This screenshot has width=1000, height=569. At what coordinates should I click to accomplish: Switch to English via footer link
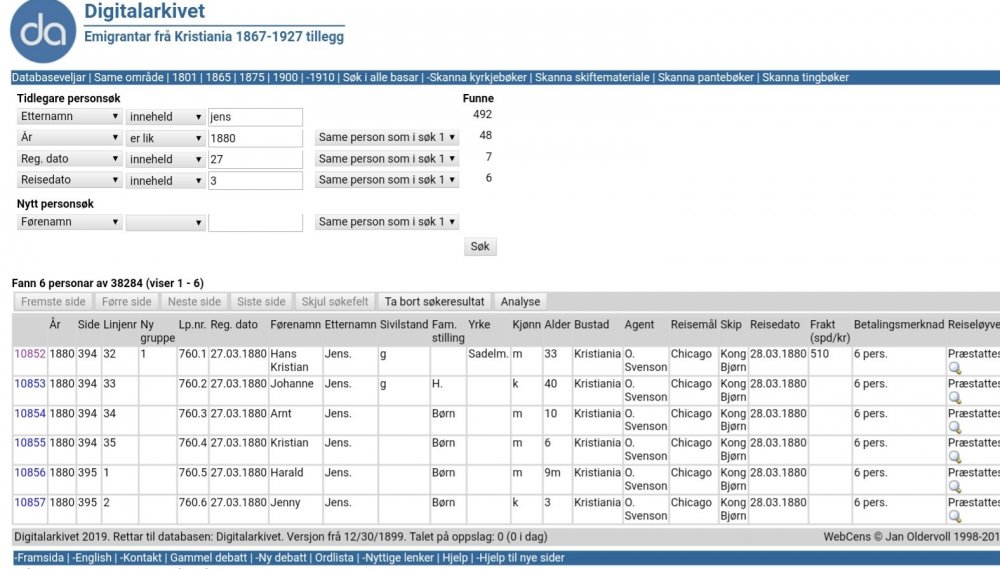[91, 558]
